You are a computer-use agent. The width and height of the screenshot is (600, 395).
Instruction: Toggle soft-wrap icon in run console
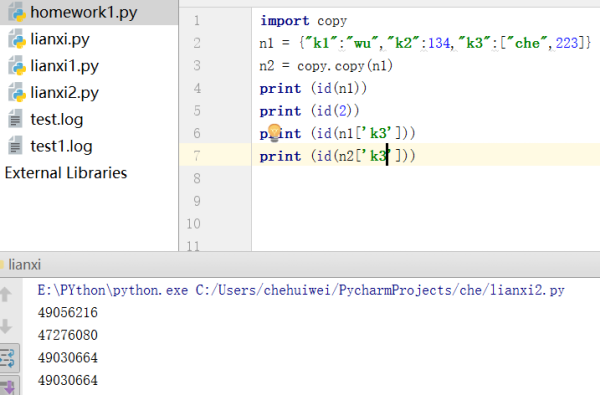pos(8,358)
